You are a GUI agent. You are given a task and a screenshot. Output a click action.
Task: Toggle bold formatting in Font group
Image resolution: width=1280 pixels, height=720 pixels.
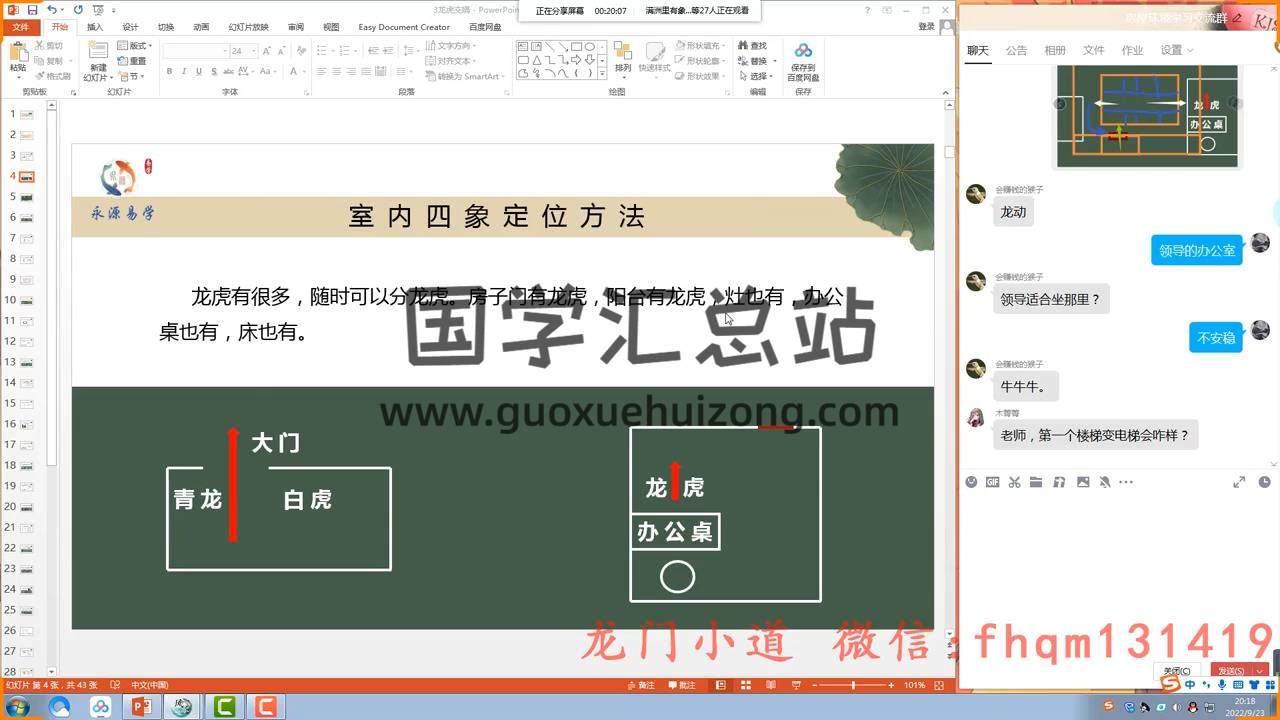coord(169,71)
